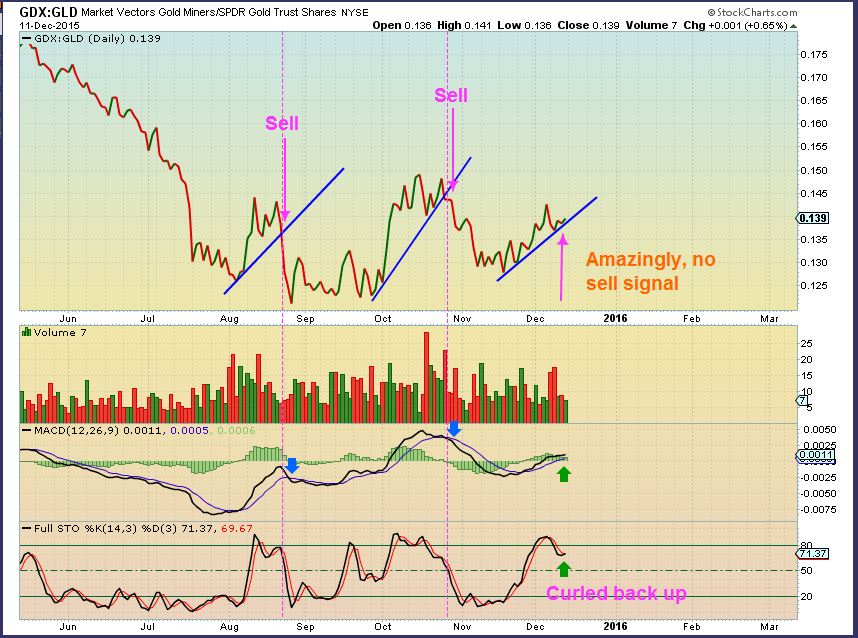Click the Market Vectors Gold Miners/SPDR Gold Trust Shares name
This screenshot has height=638, width=858.
[x=210, y=12]
